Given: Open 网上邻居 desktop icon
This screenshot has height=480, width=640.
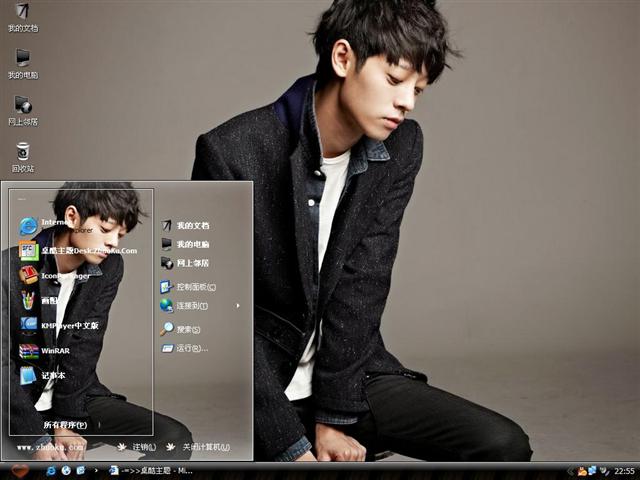Looking at the screenshot, I should click(23, 111).
